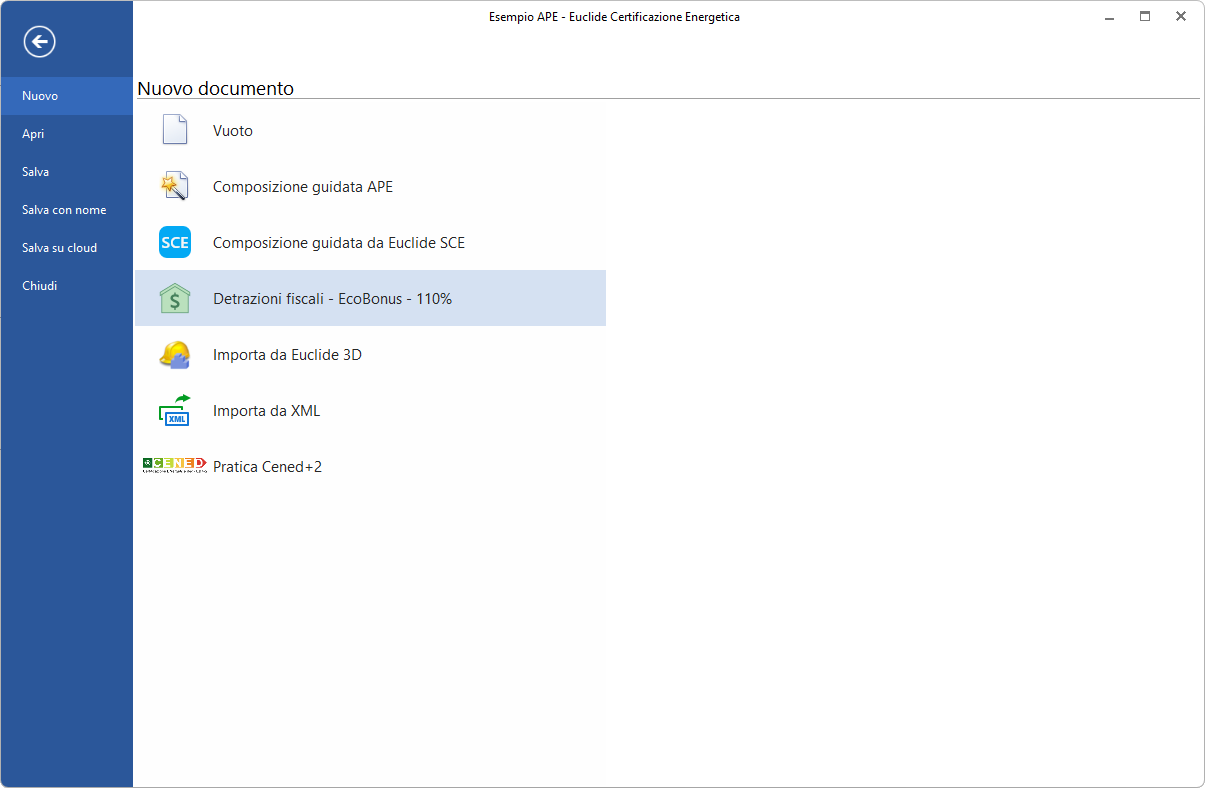Click the XML import icon
The image size is (1205, 788).
click(175, 410)
